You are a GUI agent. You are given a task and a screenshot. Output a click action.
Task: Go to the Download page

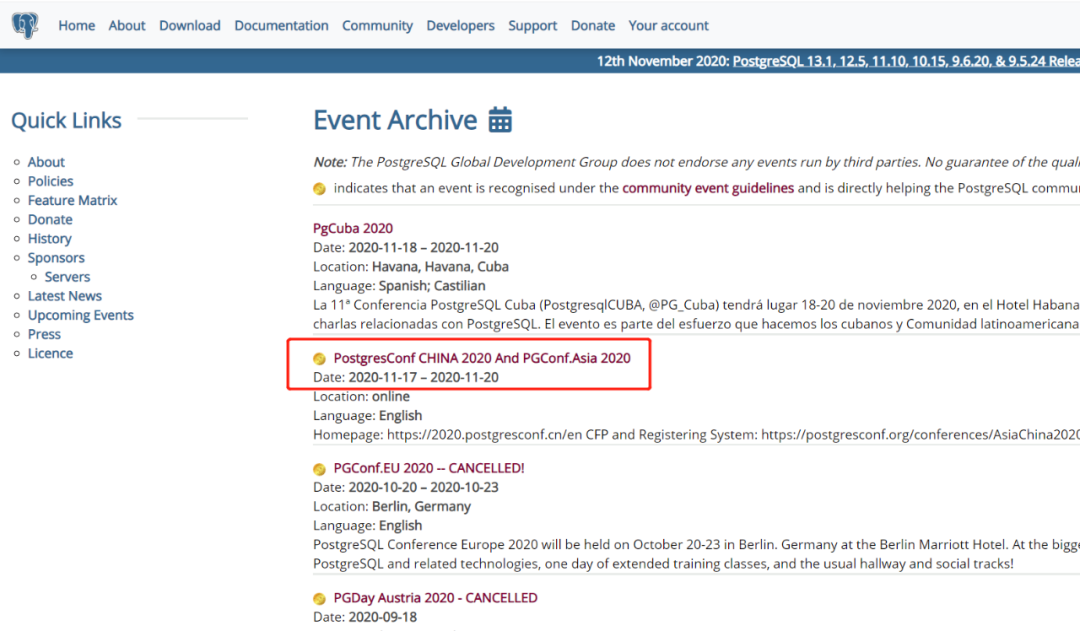(x=189, y=25)
